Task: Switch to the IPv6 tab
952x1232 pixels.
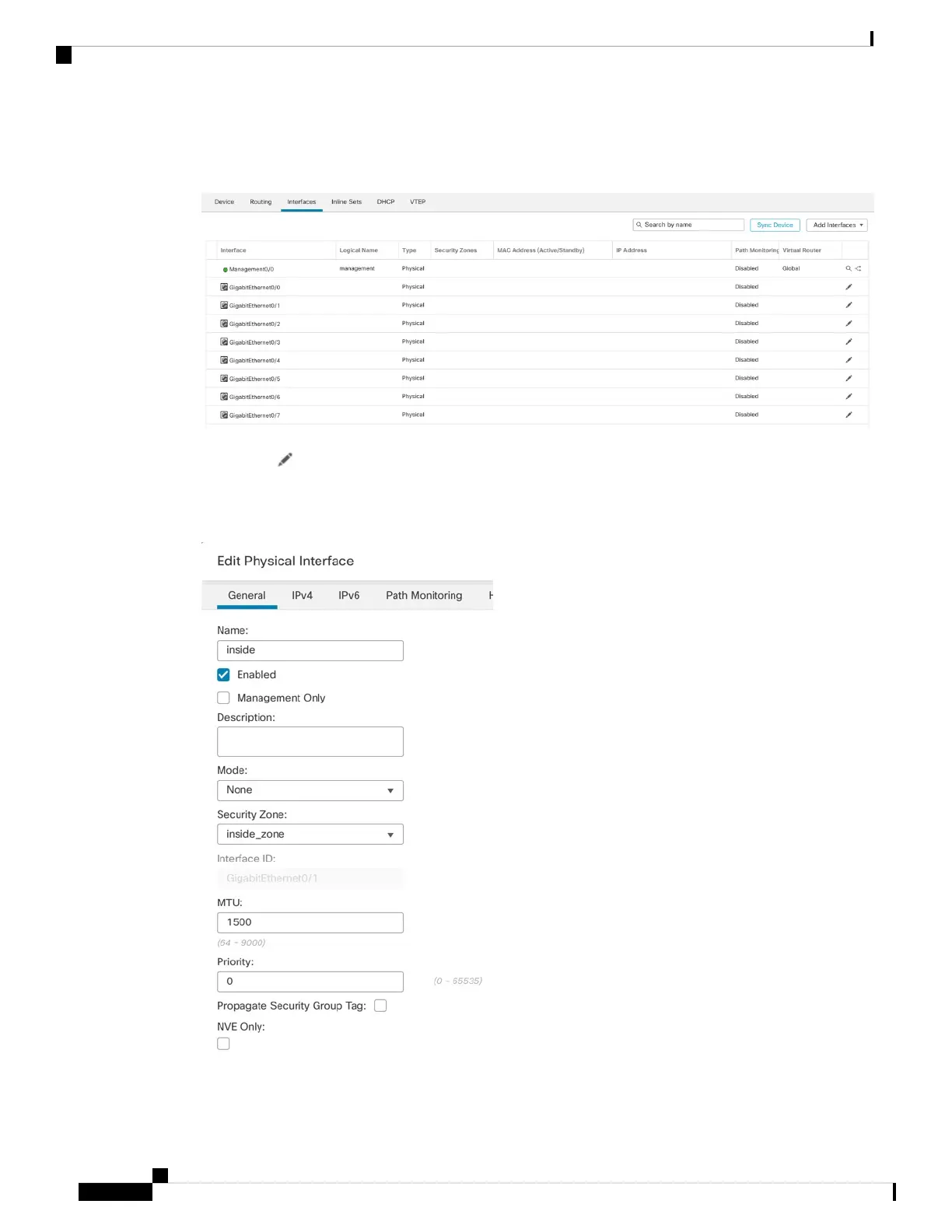Action: coord(348,595)
